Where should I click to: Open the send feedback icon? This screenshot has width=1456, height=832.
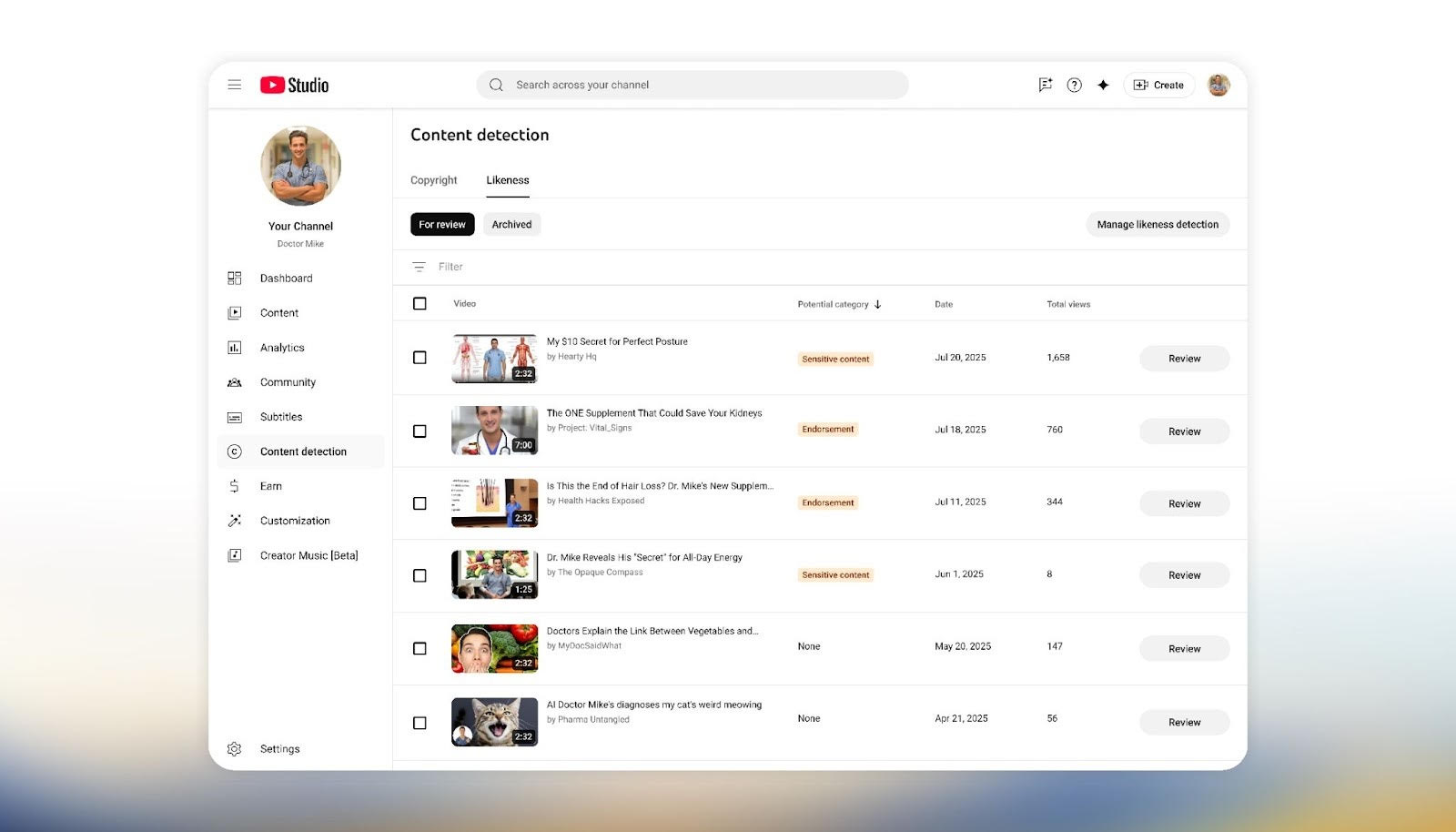pyautogui.click(x=1045, y=85)
